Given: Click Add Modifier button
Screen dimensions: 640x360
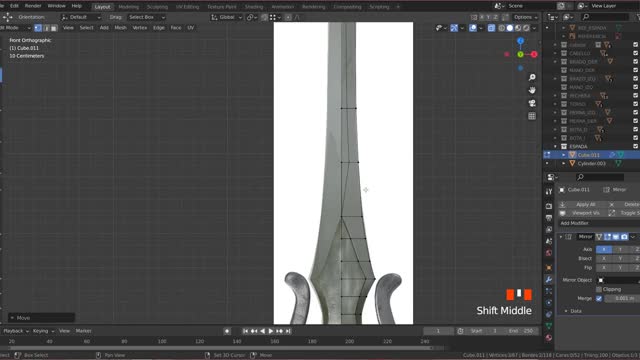Looking at the screenshot, I should (x=599, y=223).
